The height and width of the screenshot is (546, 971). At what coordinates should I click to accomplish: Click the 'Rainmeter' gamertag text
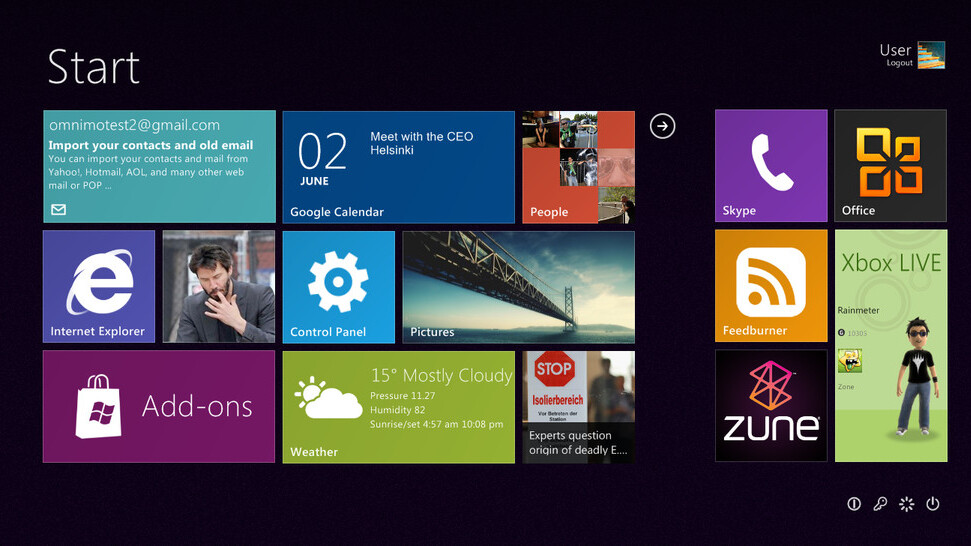pyautogui.click(x=858, y=310)
